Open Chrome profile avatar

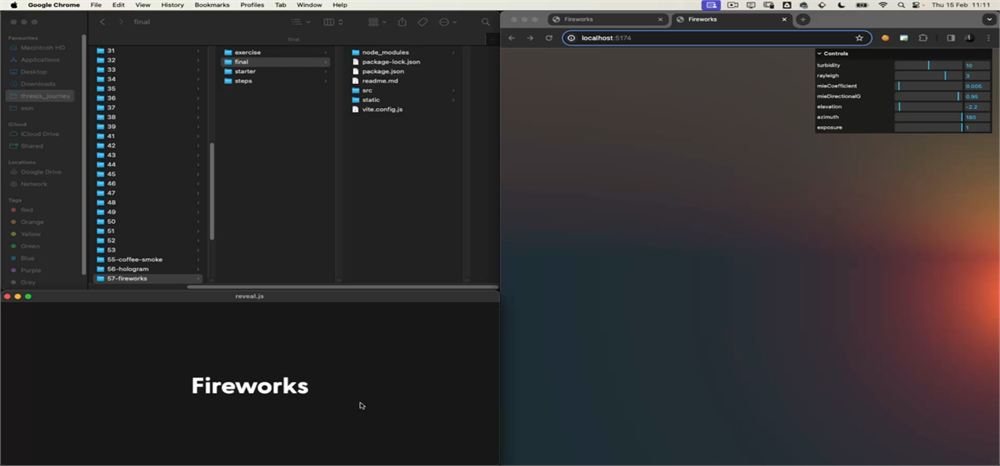point(969,38)
